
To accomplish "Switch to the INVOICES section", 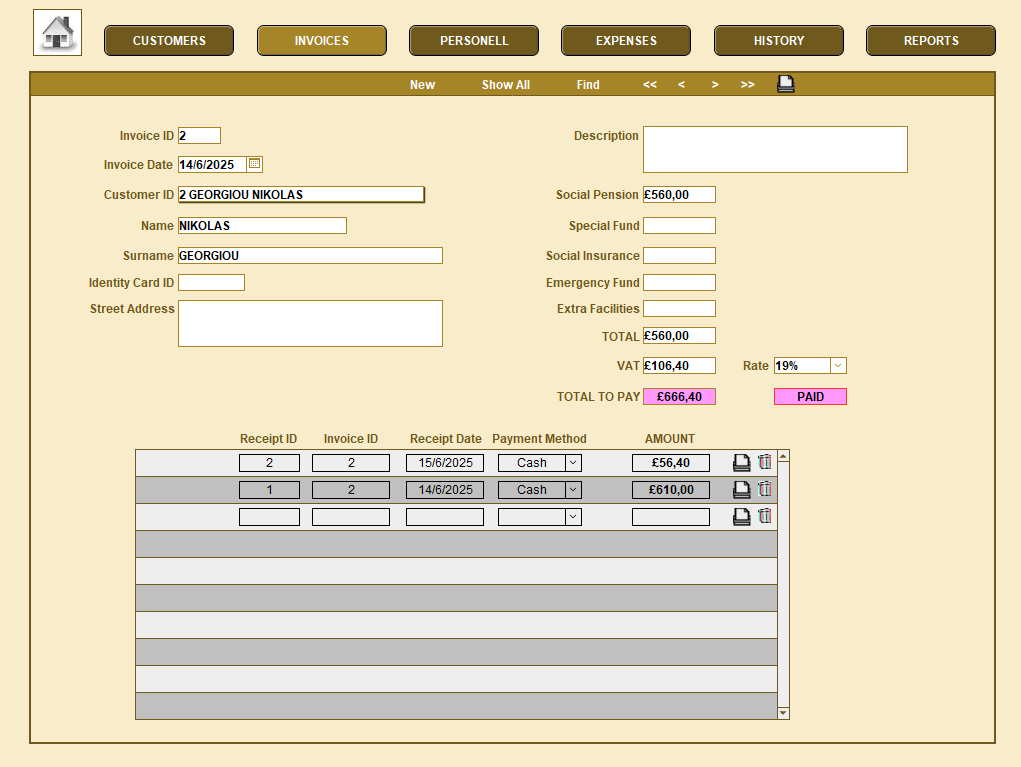I will coord(322,40).
